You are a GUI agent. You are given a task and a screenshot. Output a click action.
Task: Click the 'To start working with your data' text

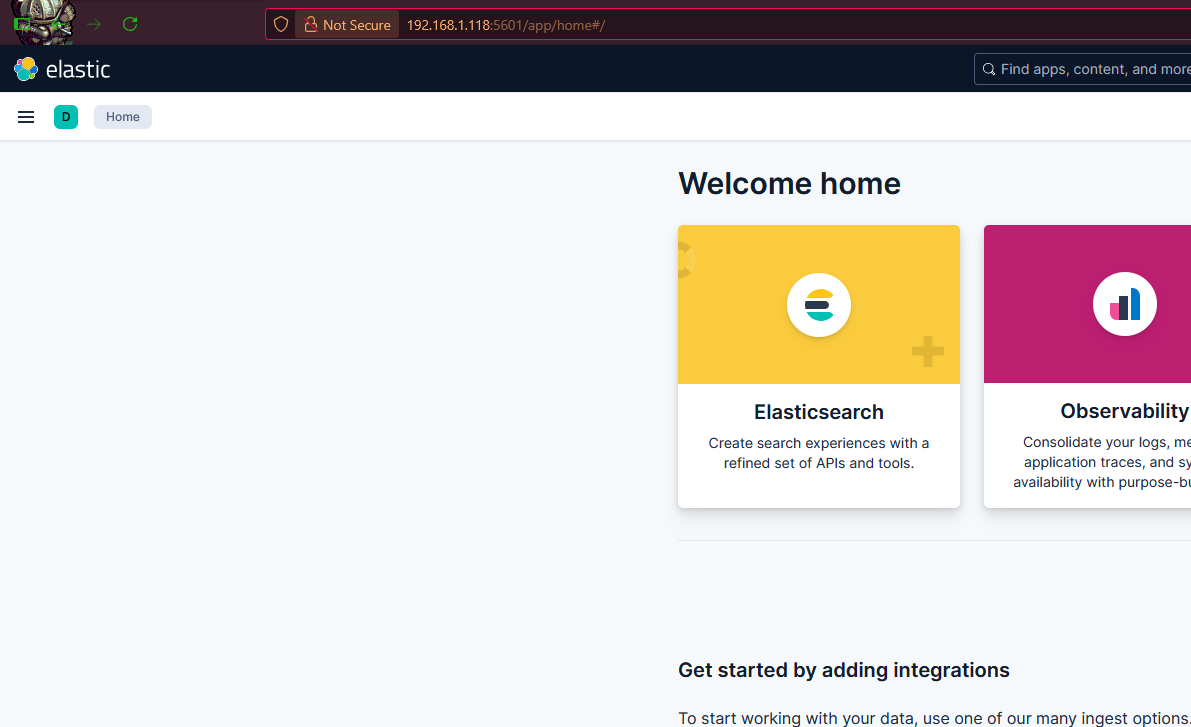pos(934,718)
